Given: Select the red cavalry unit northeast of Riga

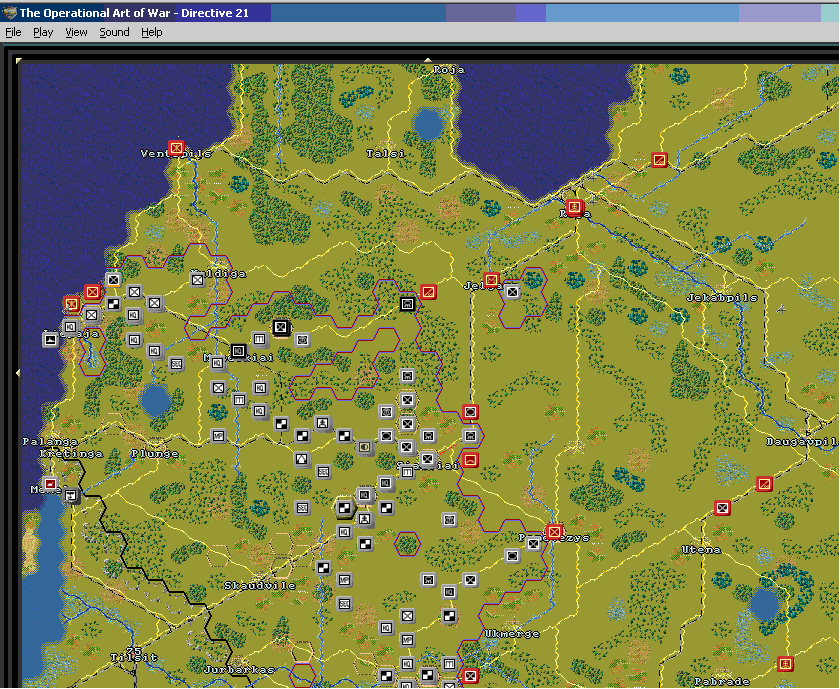Looking at the screenshot, I should [x=659, y=160].
